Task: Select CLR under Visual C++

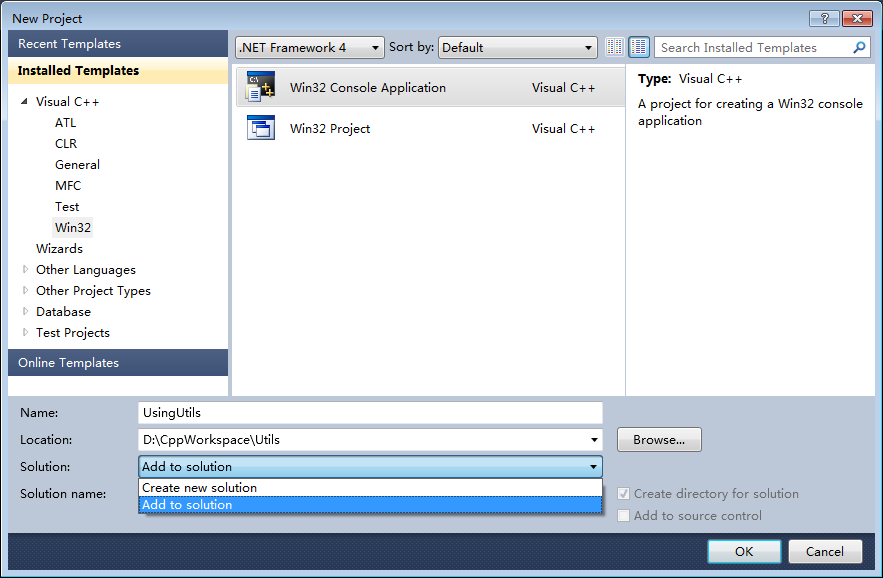Action: tap(66, 144)
